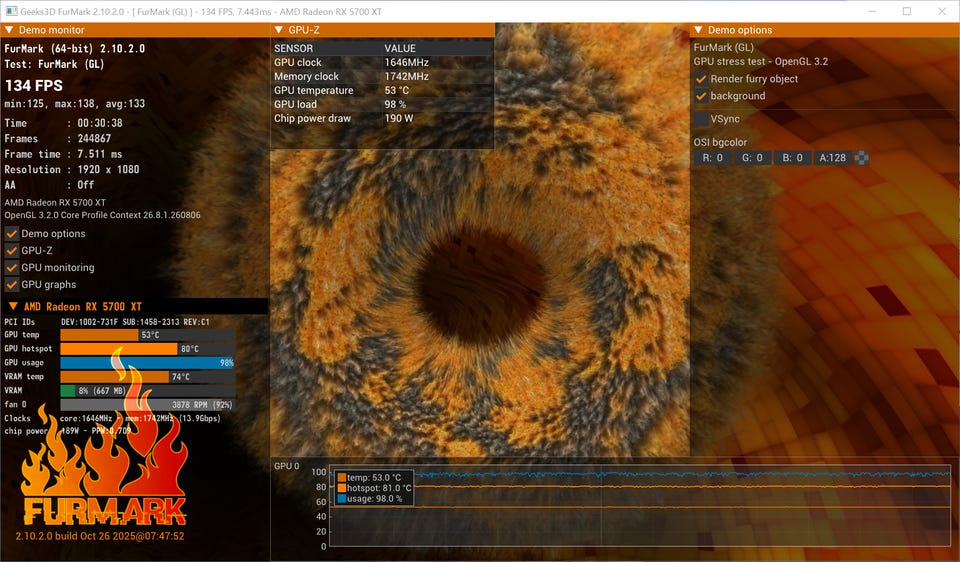Disable the background render checkbox
This screenshot has width=960, height=562.
coord(701,96)
